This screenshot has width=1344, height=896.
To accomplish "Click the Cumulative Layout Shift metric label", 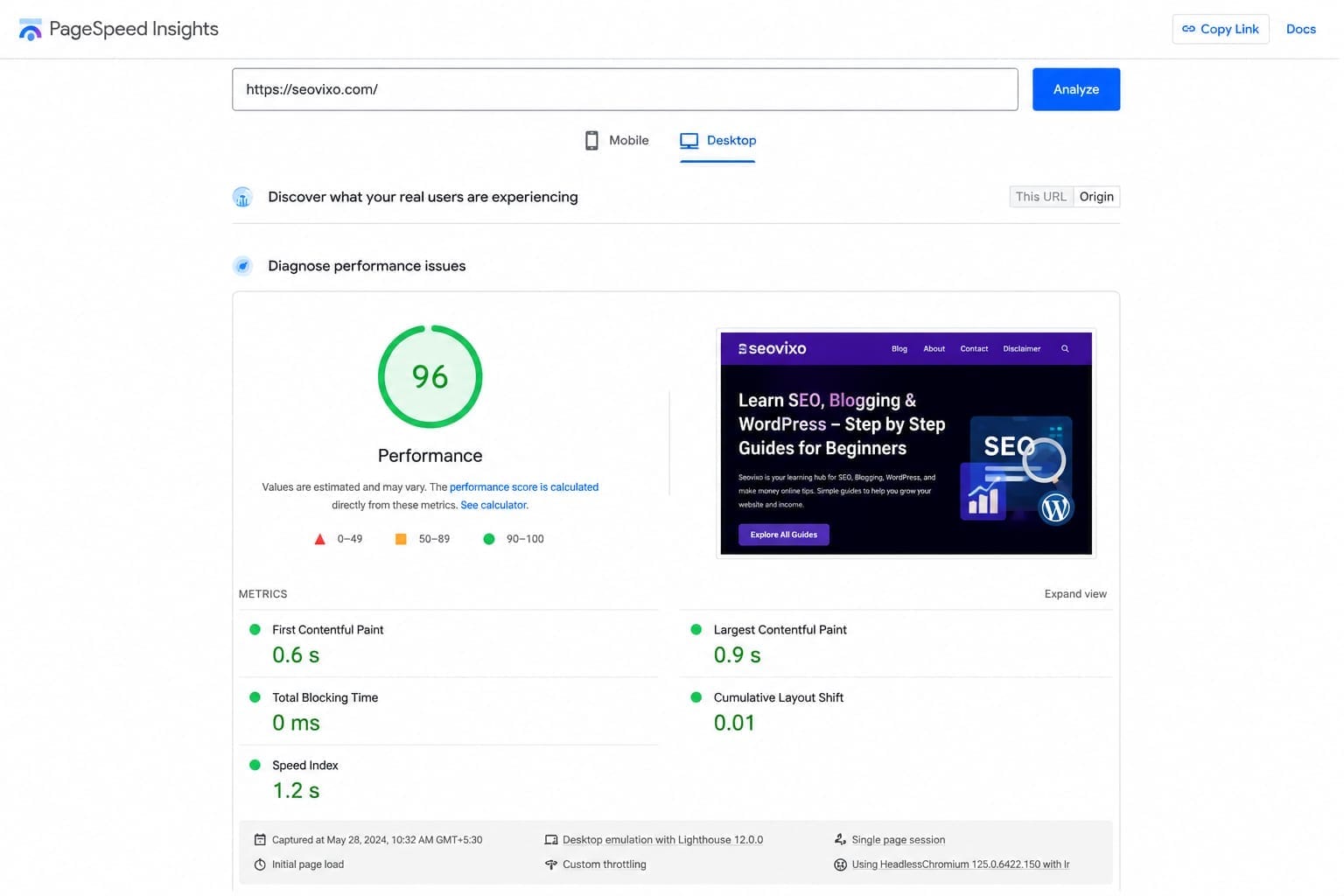I will tap(779, 697).
